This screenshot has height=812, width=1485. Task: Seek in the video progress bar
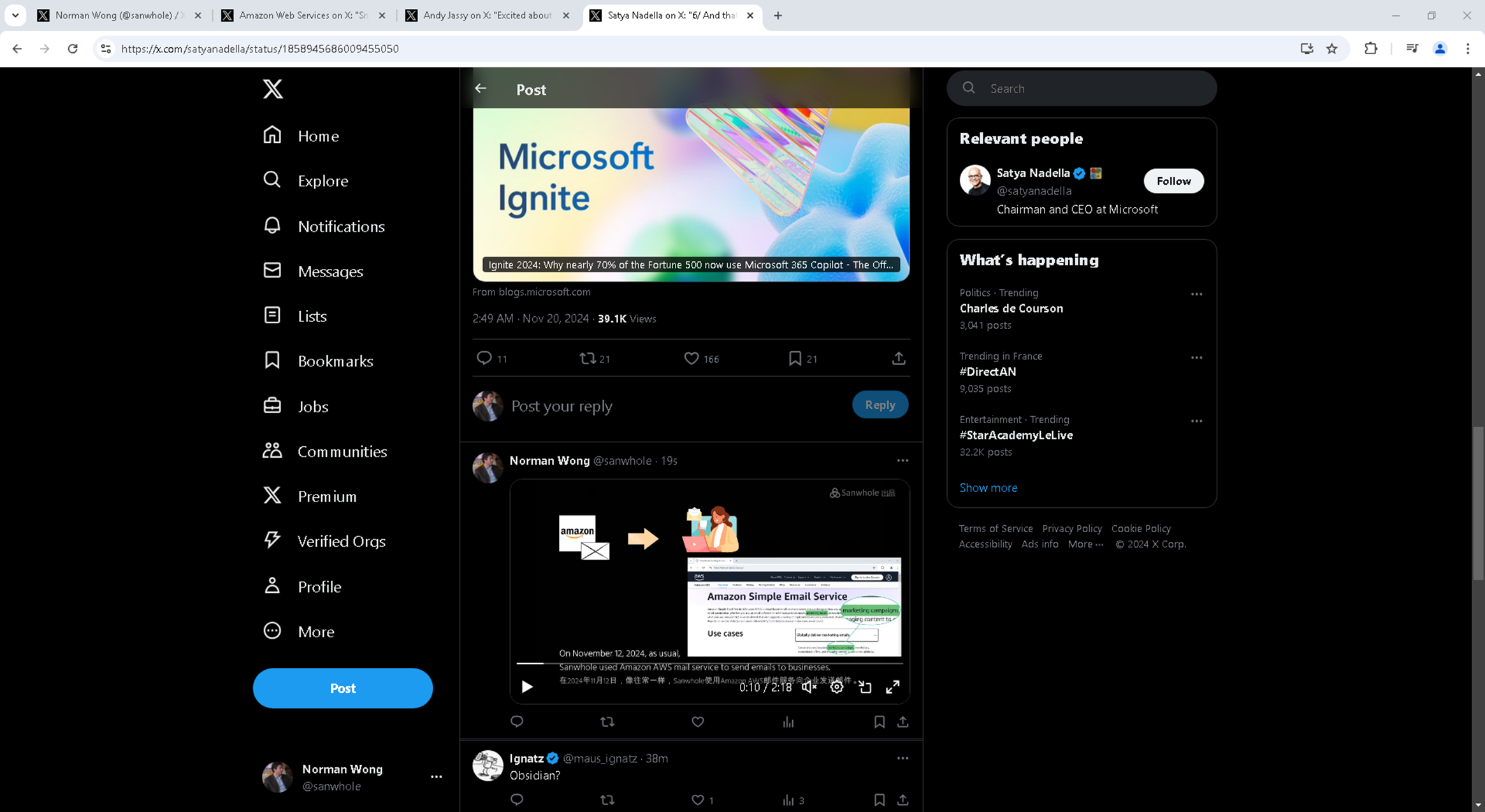coord(709,663)
